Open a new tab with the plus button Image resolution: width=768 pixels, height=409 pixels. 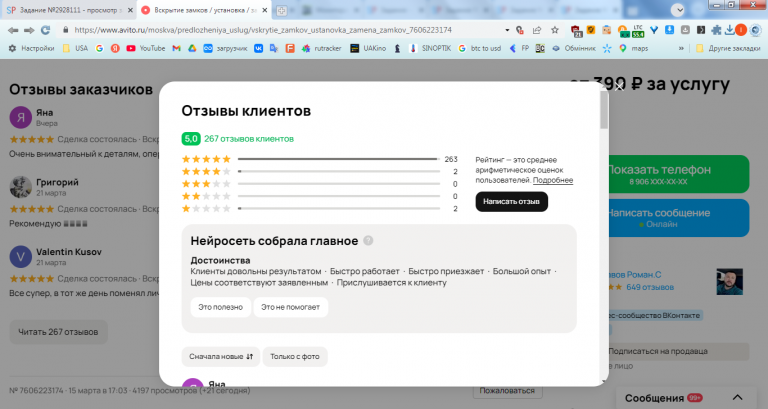[x=282, y=10]
